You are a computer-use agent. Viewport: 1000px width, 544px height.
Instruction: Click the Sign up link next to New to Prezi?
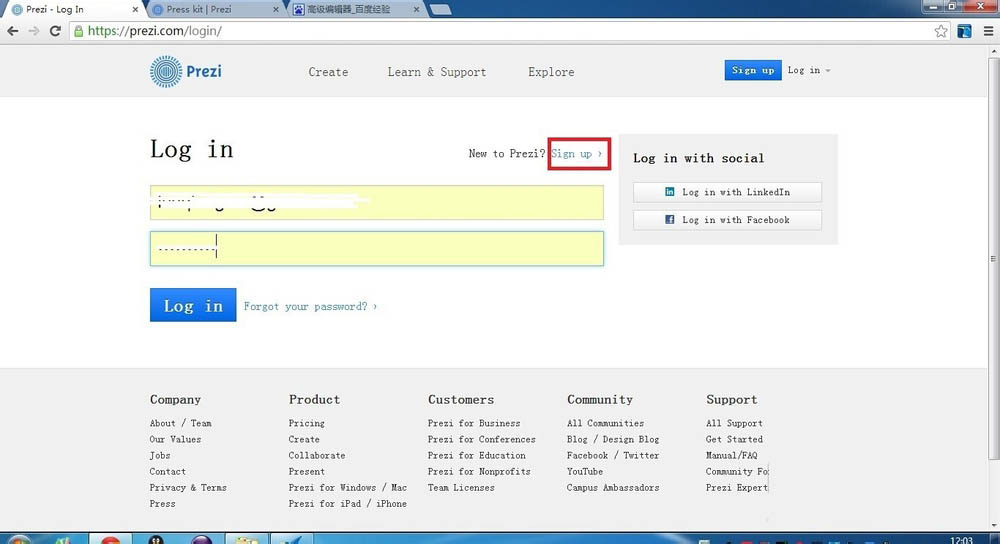point(577,154)
